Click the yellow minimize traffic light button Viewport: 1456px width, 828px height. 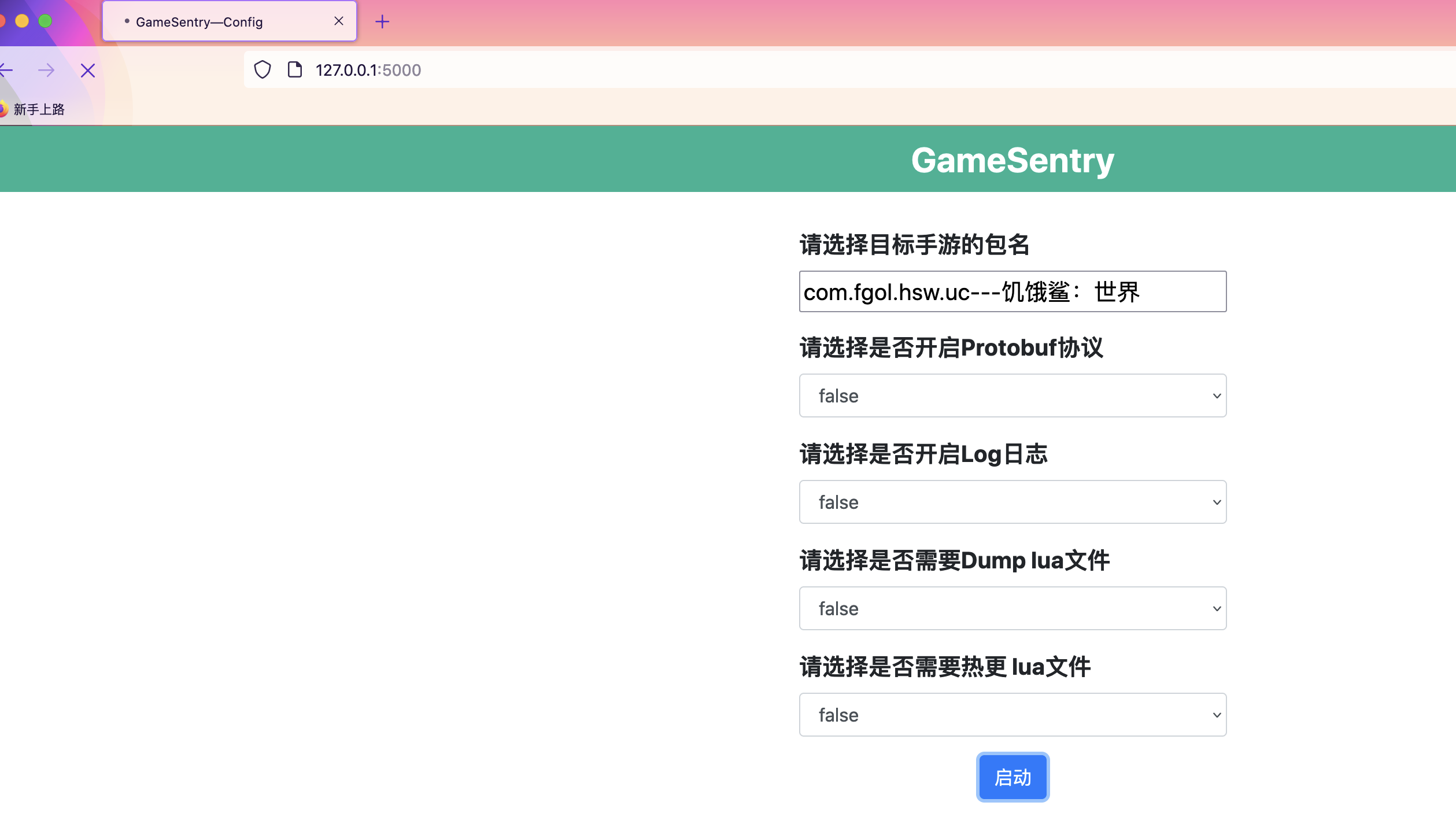click(x=21, y=20)
